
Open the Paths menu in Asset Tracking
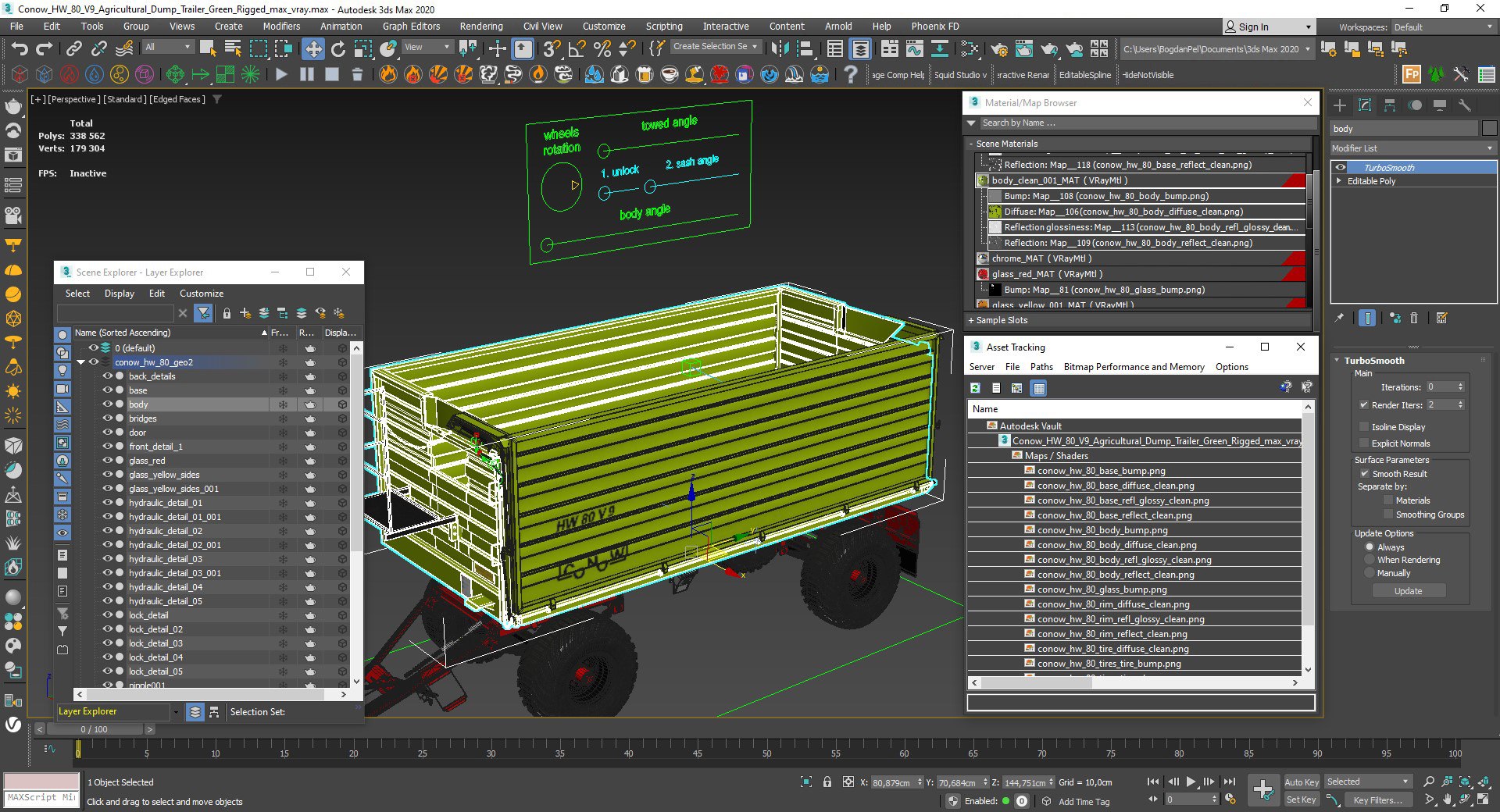(1041, 367)
